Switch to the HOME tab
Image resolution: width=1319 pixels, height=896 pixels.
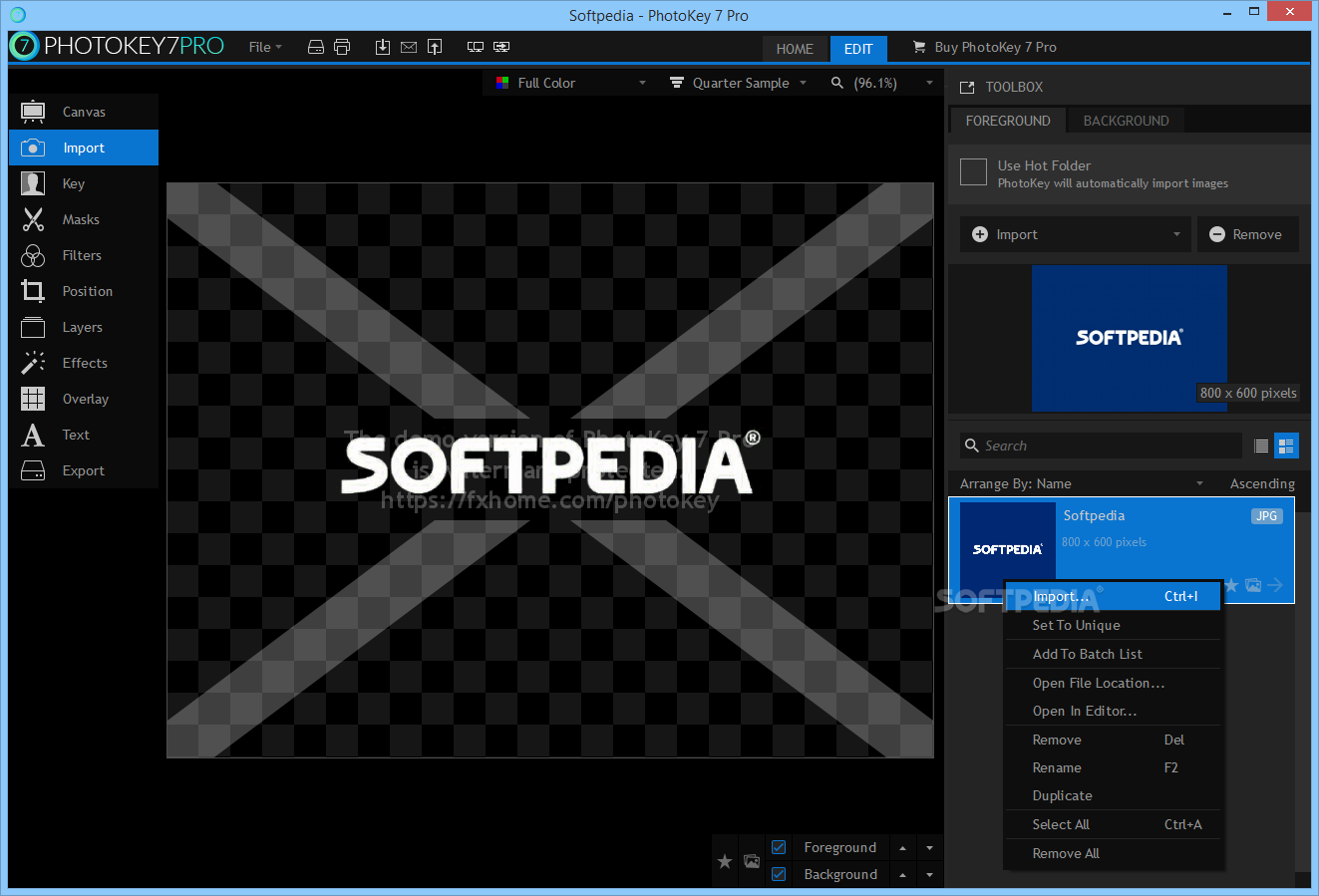[x=795, y=49]
